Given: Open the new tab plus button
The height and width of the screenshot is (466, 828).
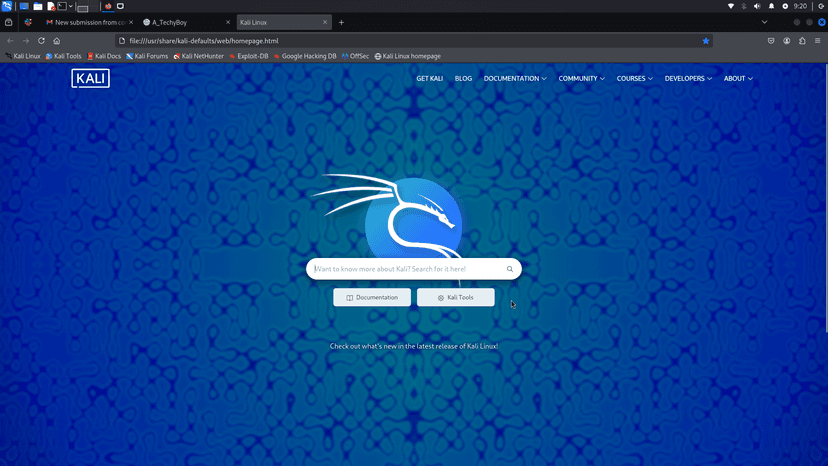Looking at the screenshot, I should point(341,22).
